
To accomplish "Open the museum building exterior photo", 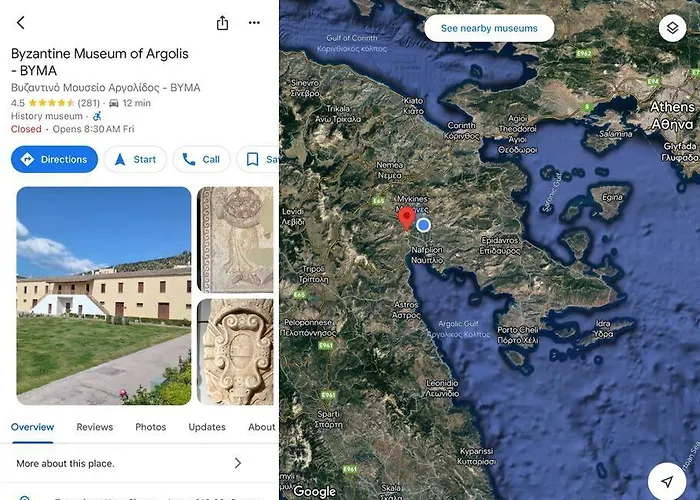I will pyautogui.click(x=104, y=296).
